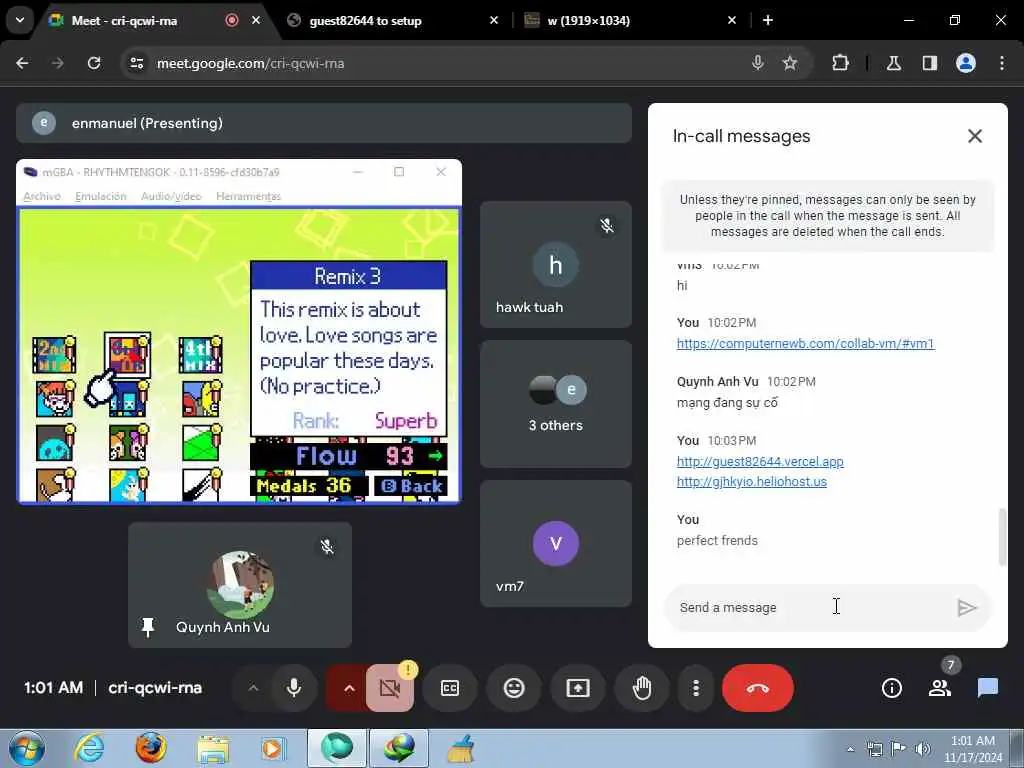This screenshot has height=768, width=1024.
Task: Bookmark this page with the star
Action: (x=790, y=63)
